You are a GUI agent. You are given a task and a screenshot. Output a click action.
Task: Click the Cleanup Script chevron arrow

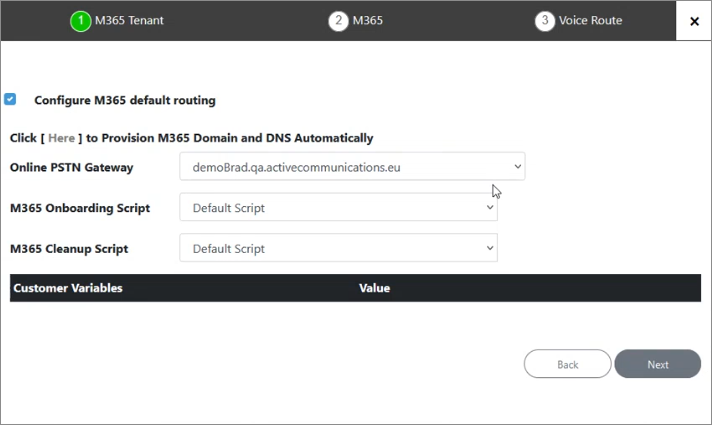[490, 248]
